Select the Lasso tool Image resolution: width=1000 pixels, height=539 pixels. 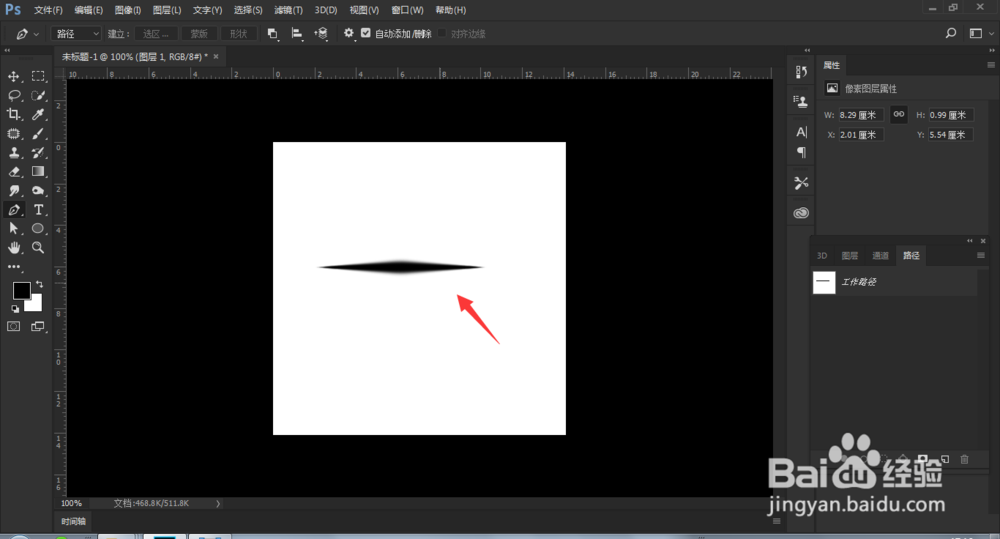click(x=13, y=96)
